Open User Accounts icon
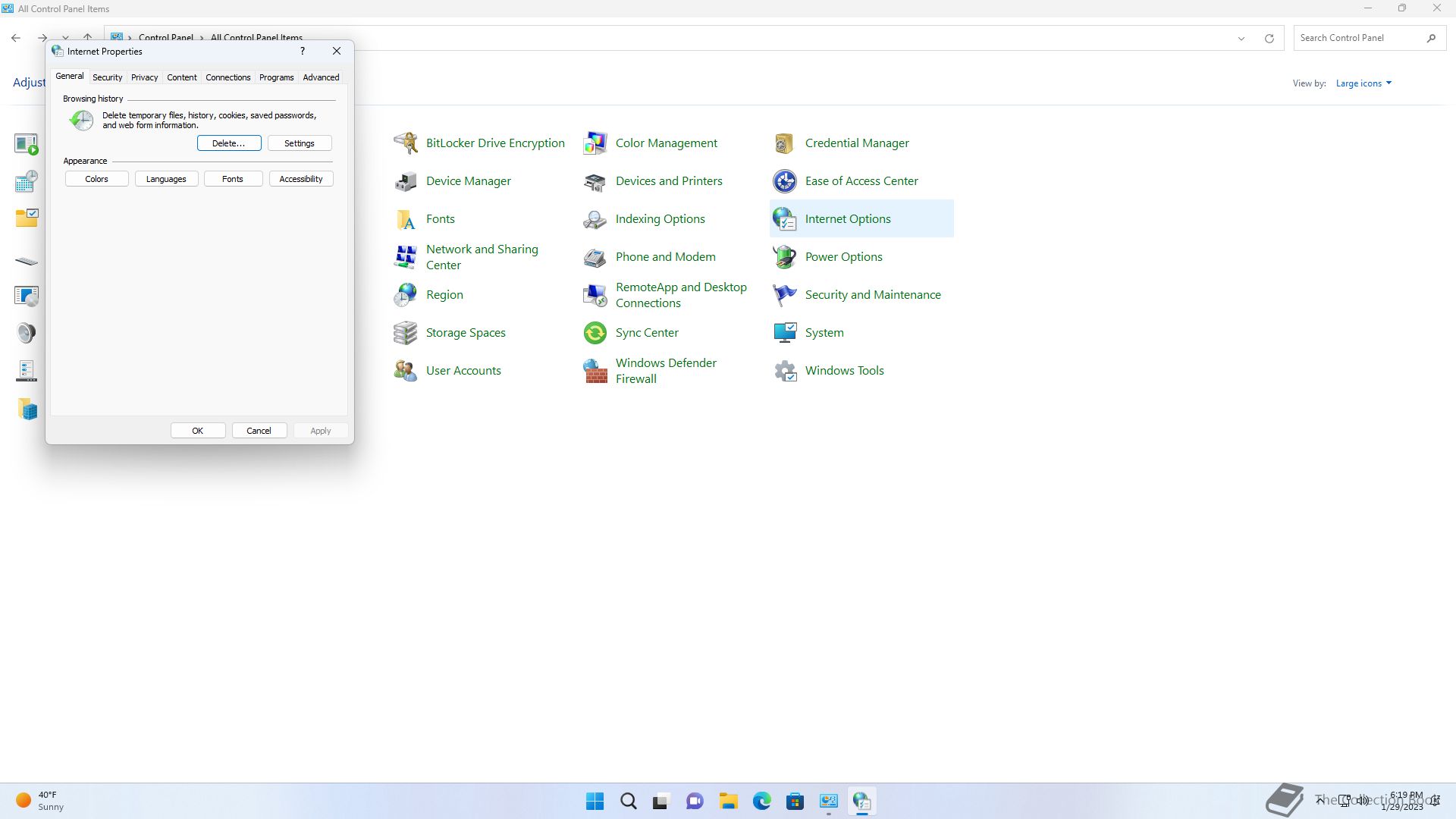The image size is (1456, 819). coord(406,370)
